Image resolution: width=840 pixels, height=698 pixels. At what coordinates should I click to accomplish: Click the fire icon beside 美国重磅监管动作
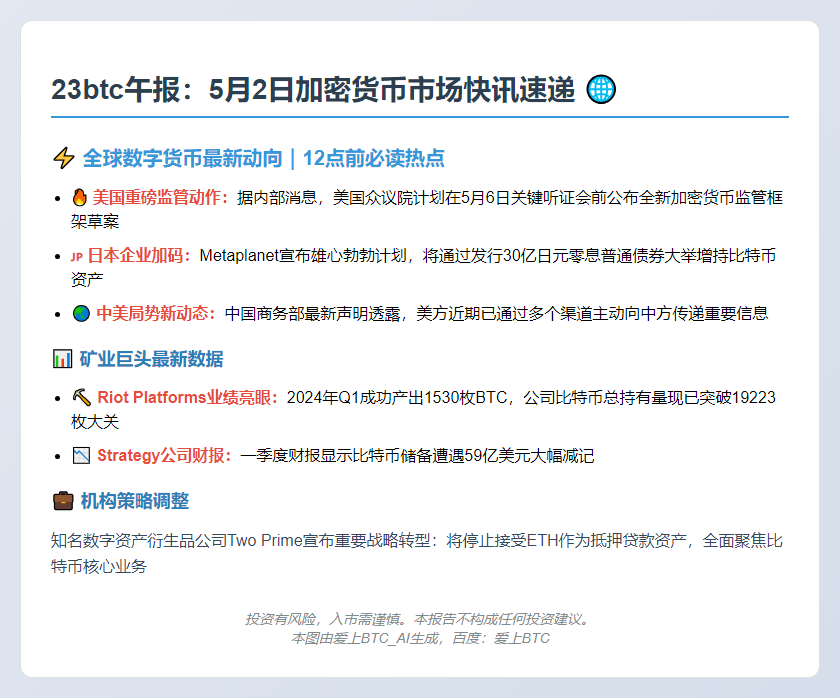click(79, 197)
